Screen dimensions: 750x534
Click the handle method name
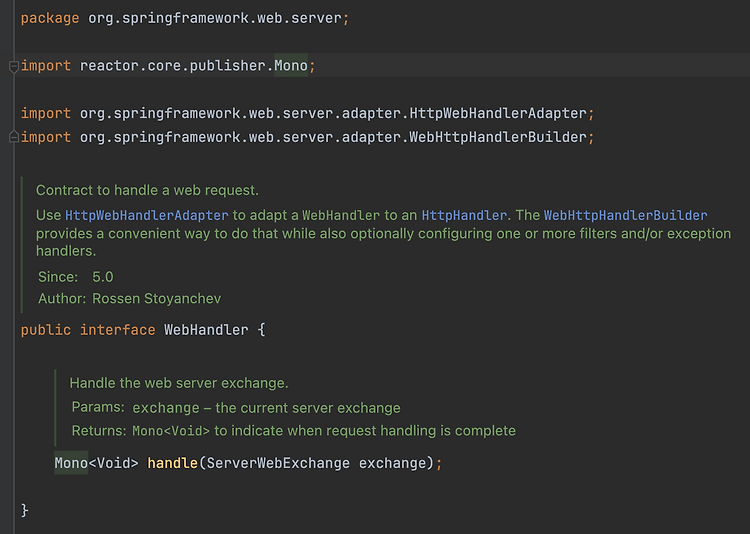(x=172, y=463)
